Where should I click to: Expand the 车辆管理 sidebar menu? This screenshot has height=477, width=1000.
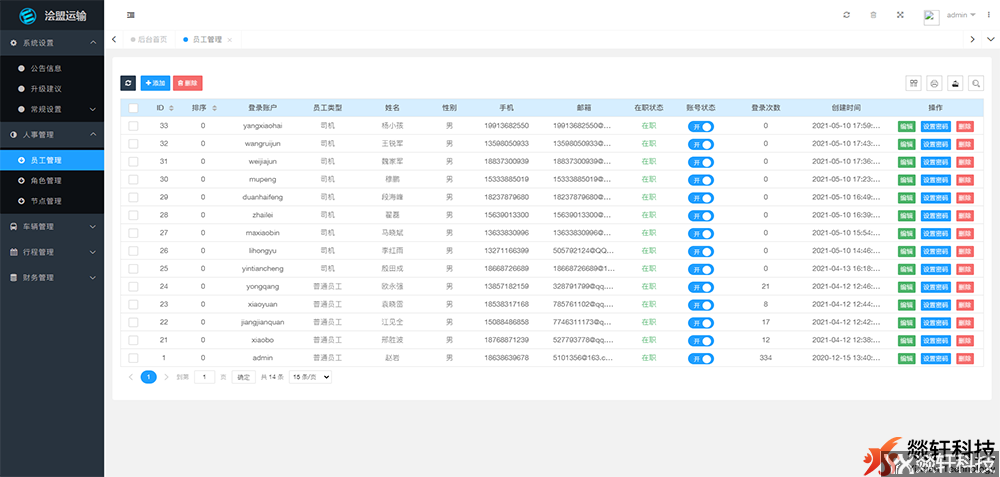click(52, 227)
